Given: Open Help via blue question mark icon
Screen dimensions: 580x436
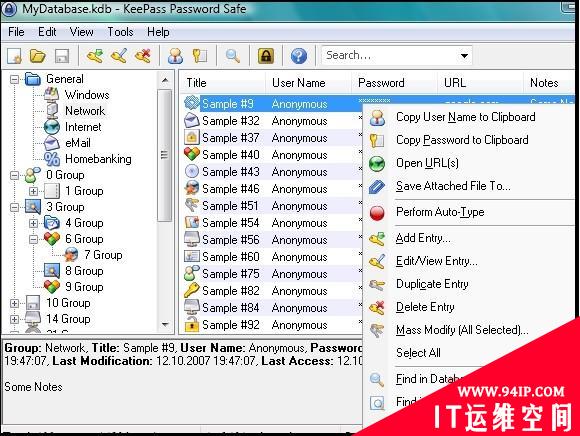Looking at the screenshot, I should 299,56.
